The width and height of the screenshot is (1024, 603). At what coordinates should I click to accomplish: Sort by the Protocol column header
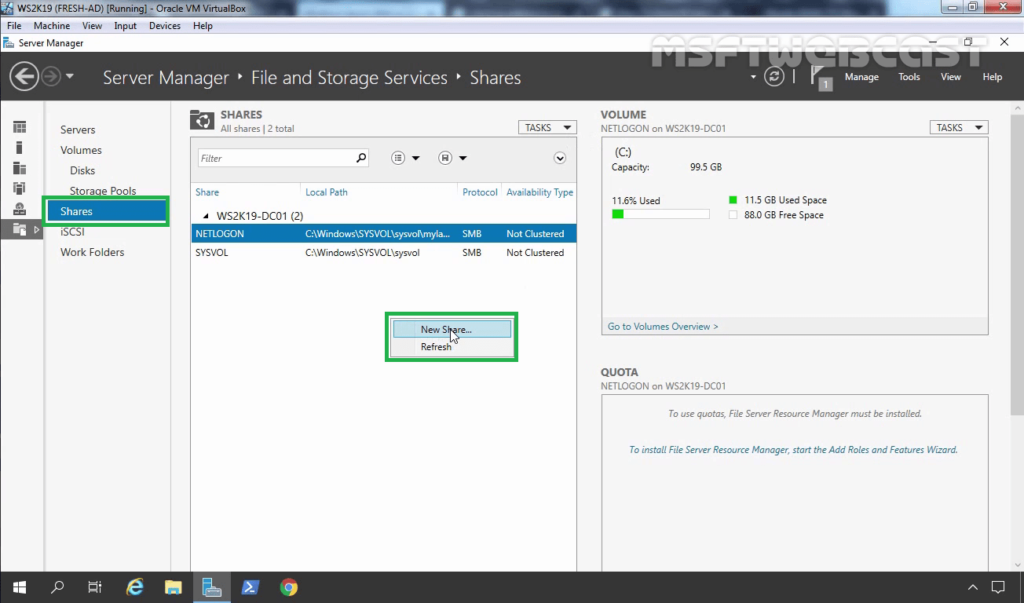click(x=479, y=192)
